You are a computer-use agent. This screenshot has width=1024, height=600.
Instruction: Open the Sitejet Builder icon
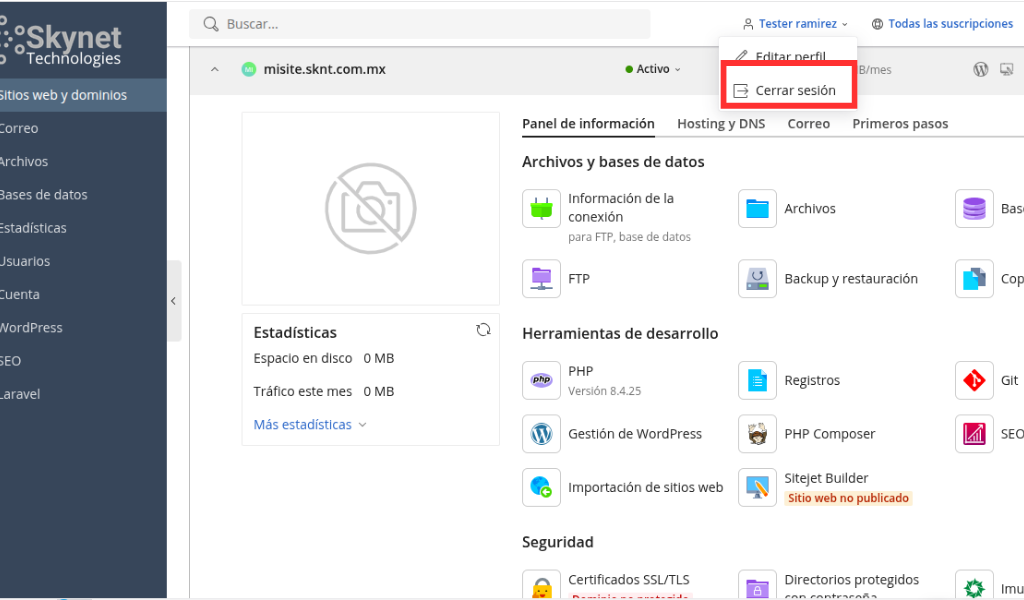click(x=757, y=487)
